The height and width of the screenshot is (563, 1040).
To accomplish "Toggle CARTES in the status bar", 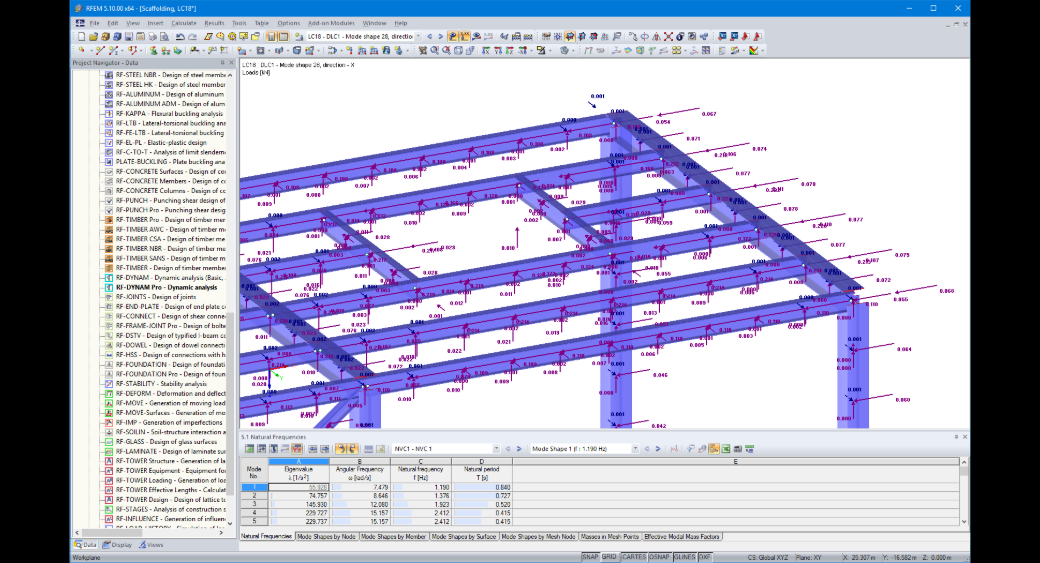I will click(x=633, y=557).
